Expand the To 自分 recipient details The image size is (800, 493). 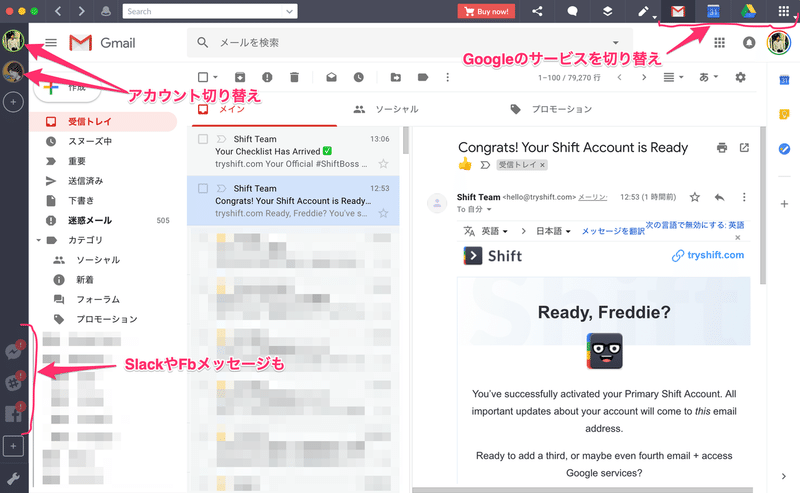[489, 209]
